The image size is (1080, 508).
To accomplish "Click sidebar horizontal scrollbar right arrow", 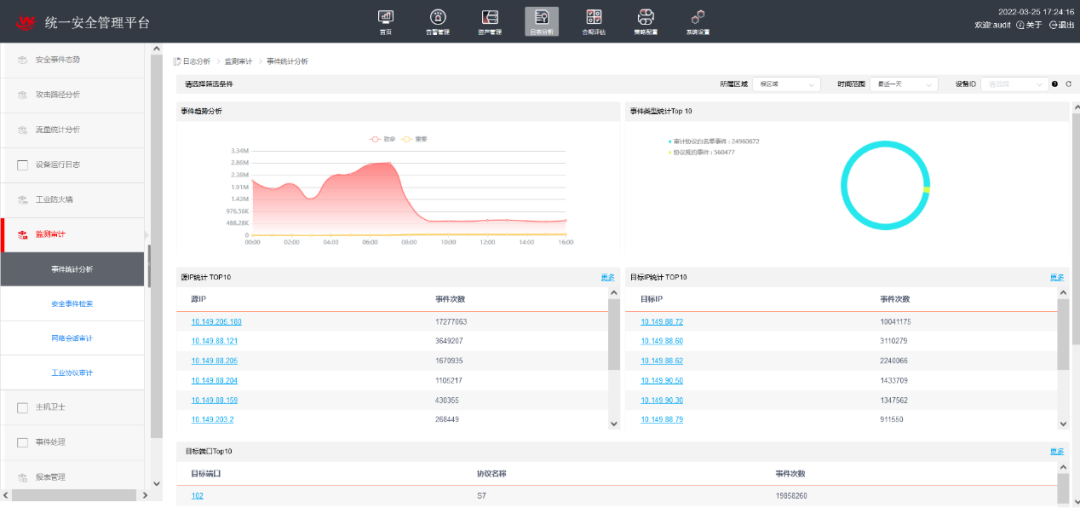I will tap(145, 495).
